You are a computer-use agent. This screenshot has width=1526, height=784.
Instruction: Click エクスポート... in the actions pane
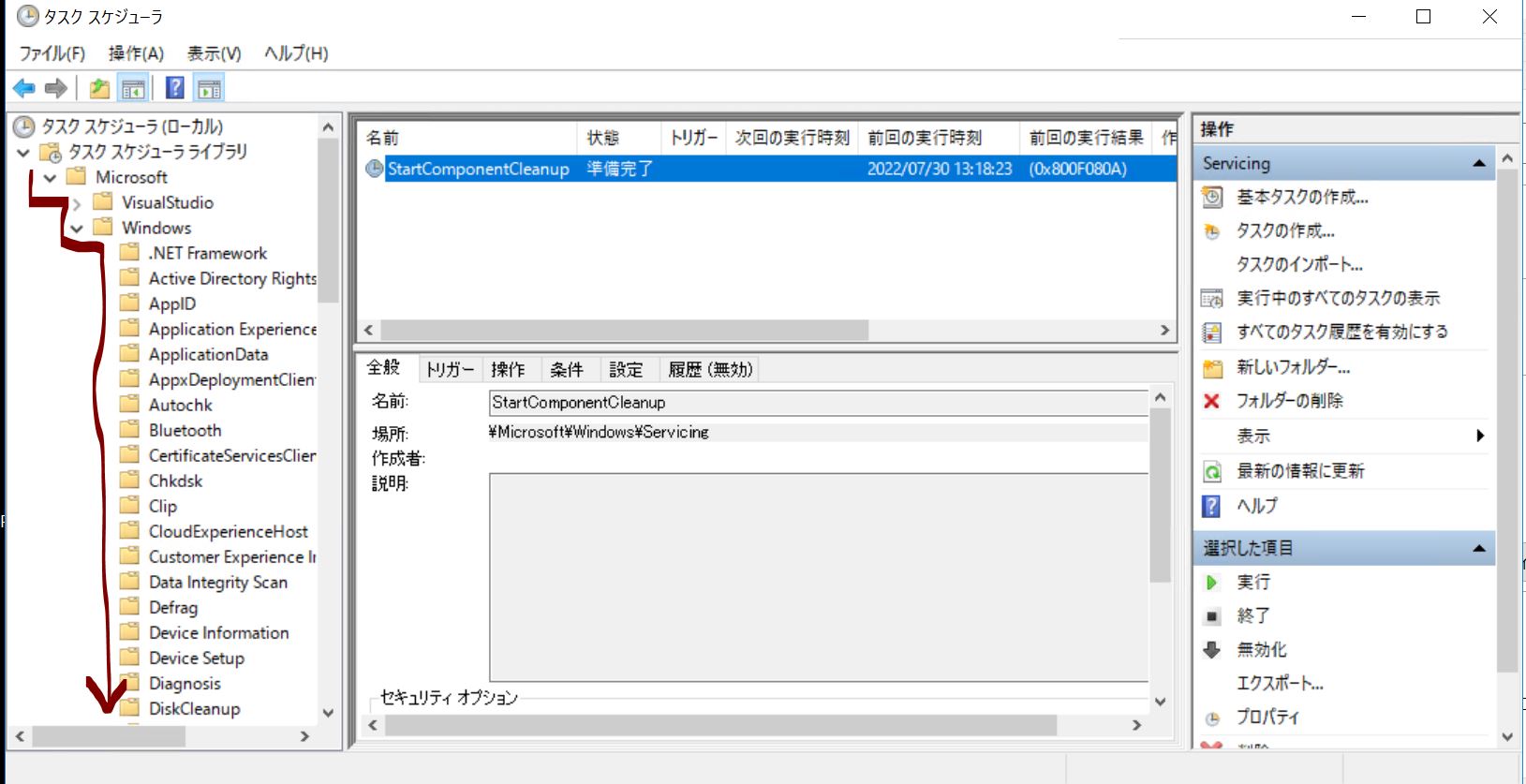point(1279,684)
